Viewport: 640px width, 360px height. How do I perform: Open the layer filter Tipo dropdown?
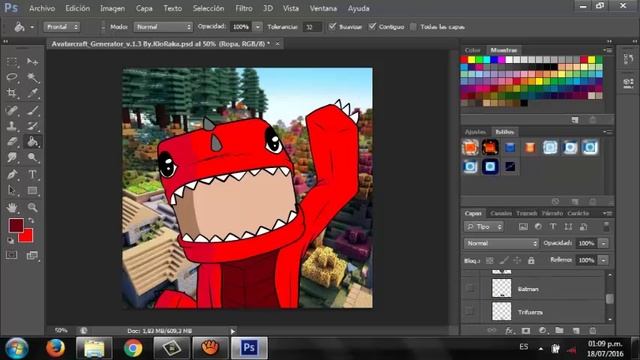point(484,227)
